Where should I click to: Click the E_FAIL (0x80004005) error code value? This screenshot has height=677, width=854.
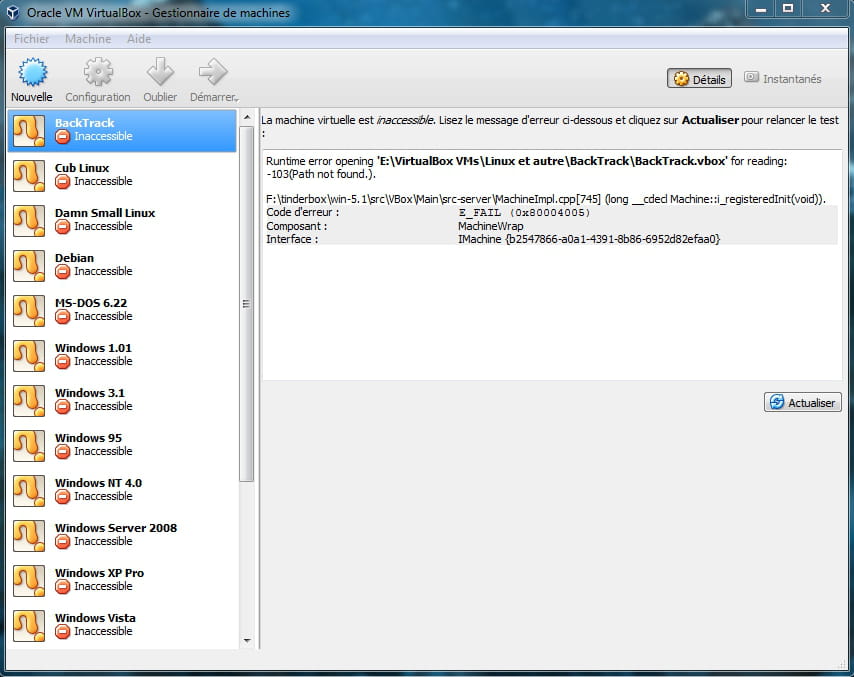point(524,213)
